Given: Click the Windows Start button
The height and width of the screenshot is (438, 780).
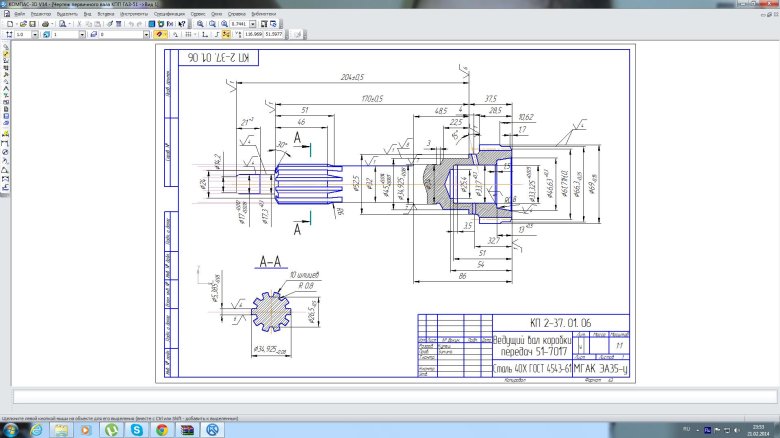Looking at the screenshot, I should 11,429.
